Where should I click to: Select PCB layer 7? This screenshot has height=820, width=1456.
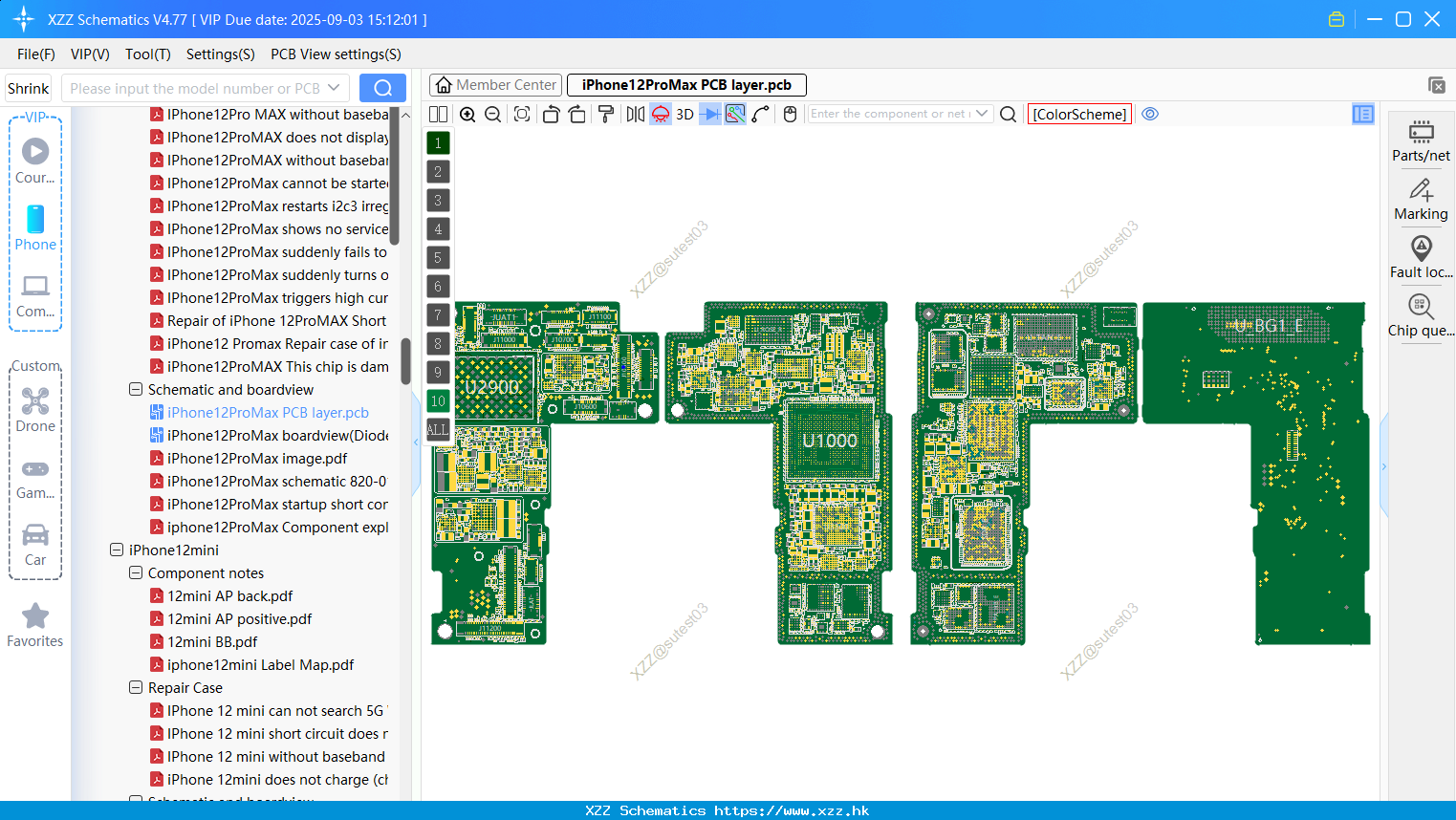(438, 315)
